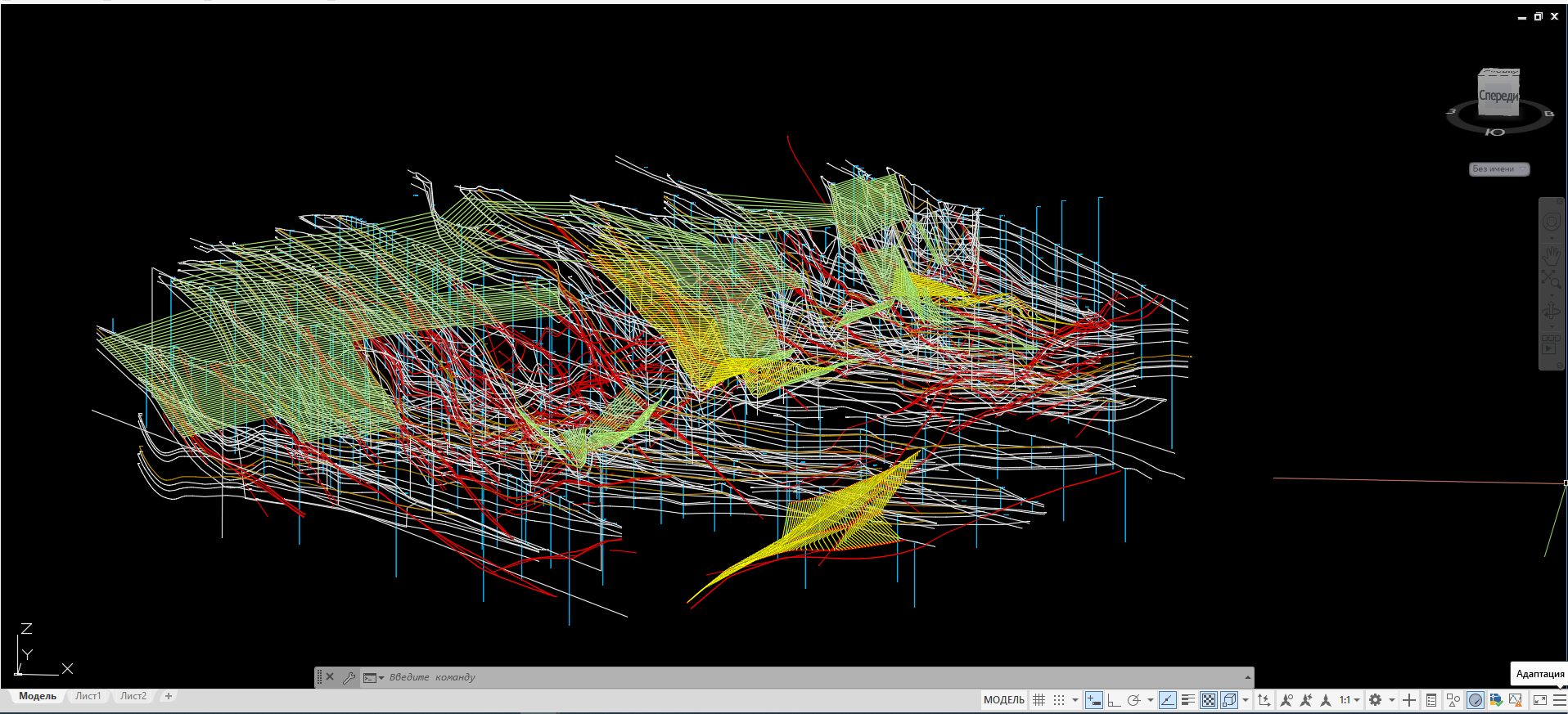Screen dimensions: 1568x714
Task: Open quick properties icon in status bar
Action: 1431,700
